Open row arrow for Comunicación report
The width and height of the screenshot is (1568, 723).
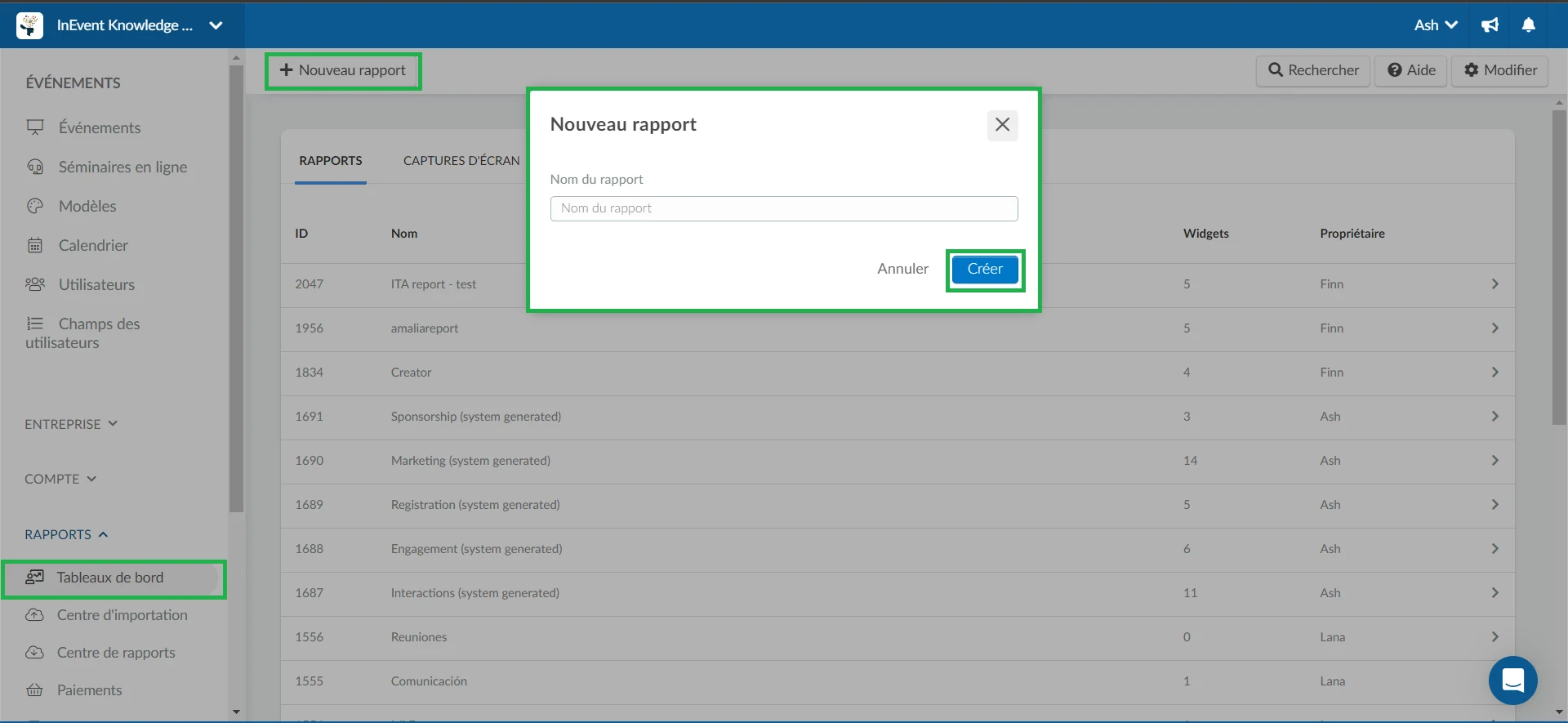coord(1494,681)
